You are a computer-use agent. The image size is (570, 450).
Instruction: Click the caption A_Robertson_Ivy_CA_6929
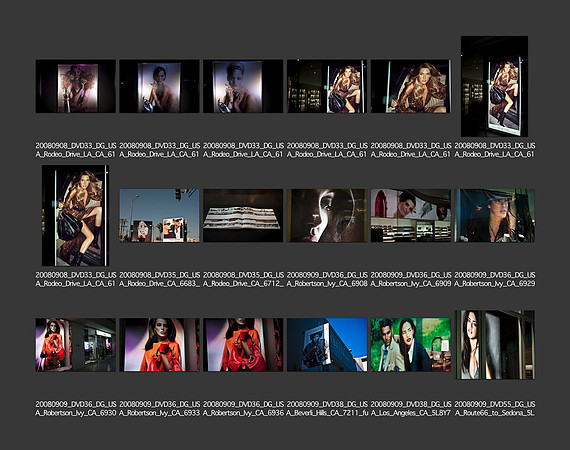pos(495,284)
